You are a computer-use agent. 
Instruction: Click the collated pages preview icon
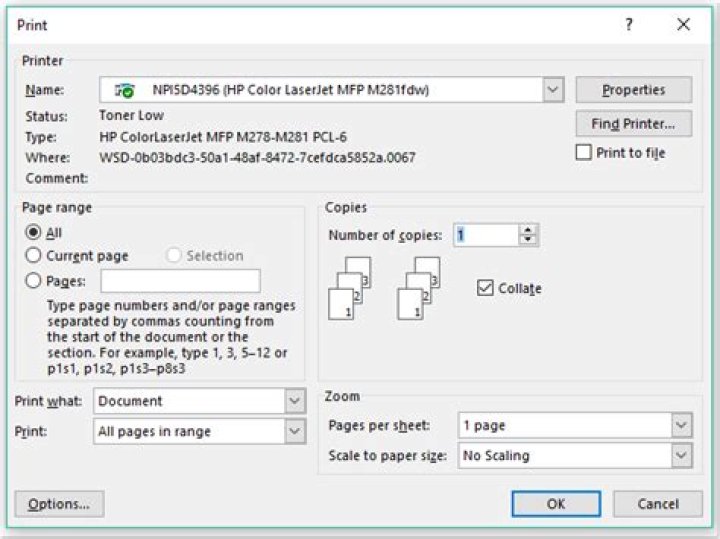350,288
